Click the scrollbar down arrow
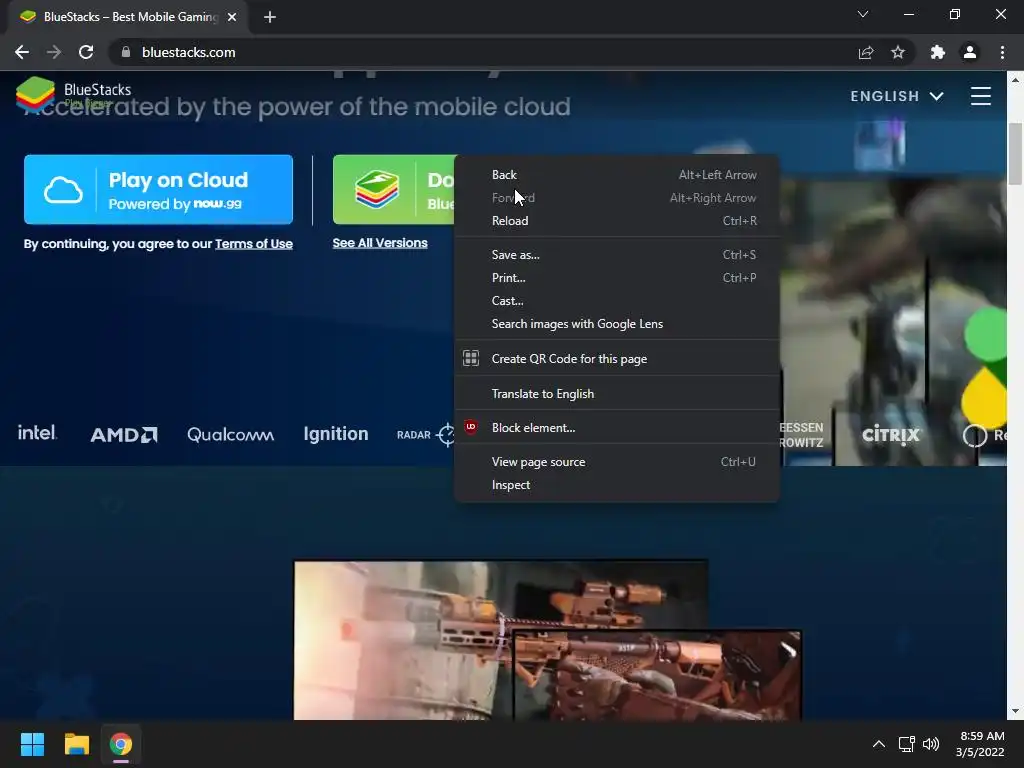This screenshot has width=1024, height=768. click(1015, 711)
